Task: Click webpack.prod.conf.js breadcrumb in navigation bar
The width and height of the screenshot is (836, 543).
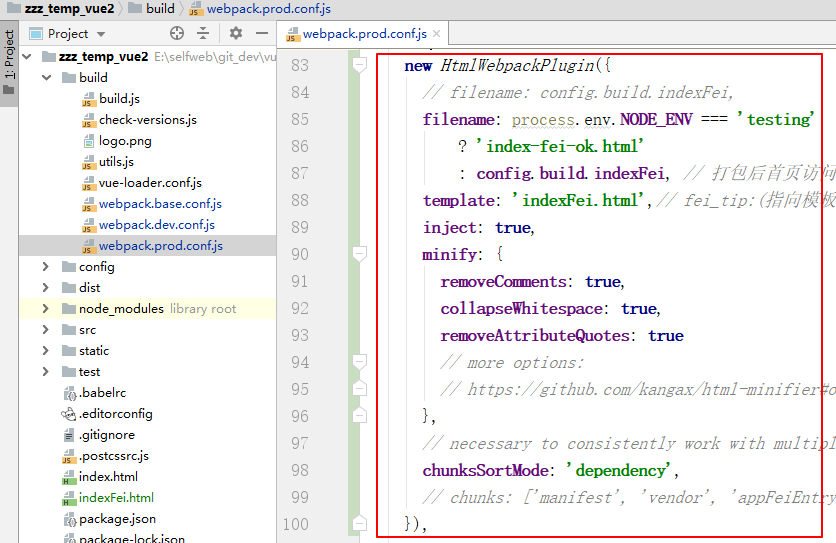Action: click(261, 9)
